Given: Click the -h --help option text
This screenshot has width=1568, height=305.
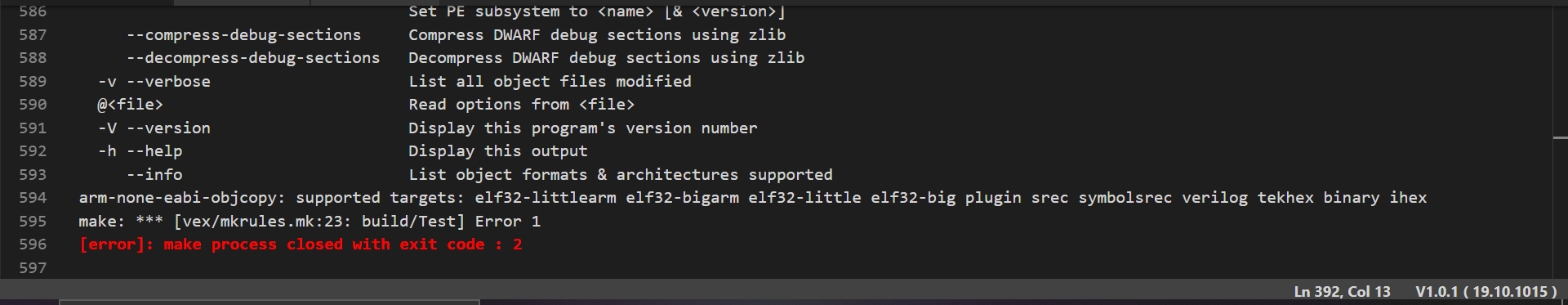Looking at the screenshot, I should point(140,151).
